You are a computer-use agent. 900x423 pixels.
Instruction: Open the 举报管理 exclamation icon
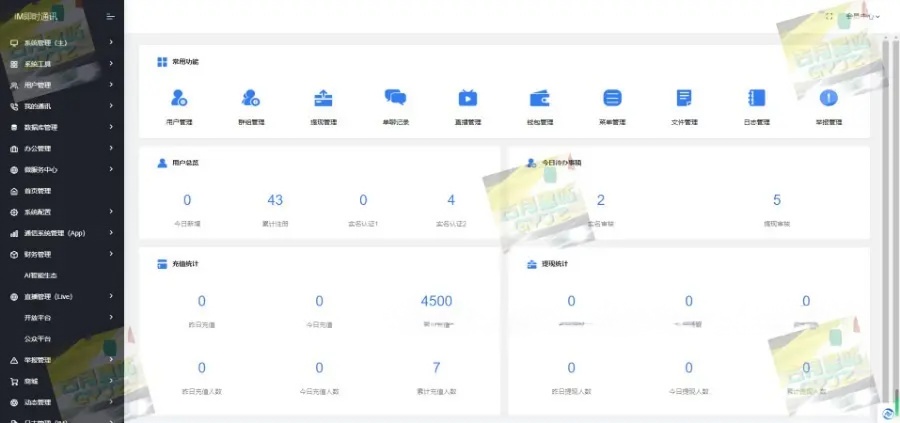coord(828,98)
